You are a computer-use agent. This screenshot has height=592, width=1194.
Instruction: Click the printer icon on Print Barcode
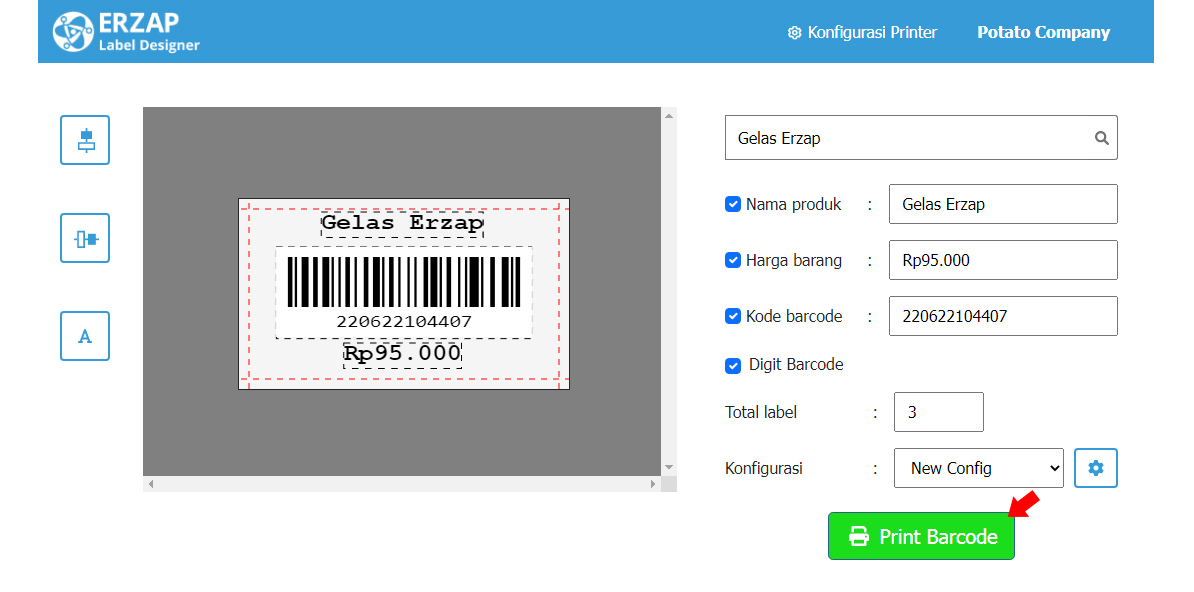pyautogui.click(x=859, y=536)
